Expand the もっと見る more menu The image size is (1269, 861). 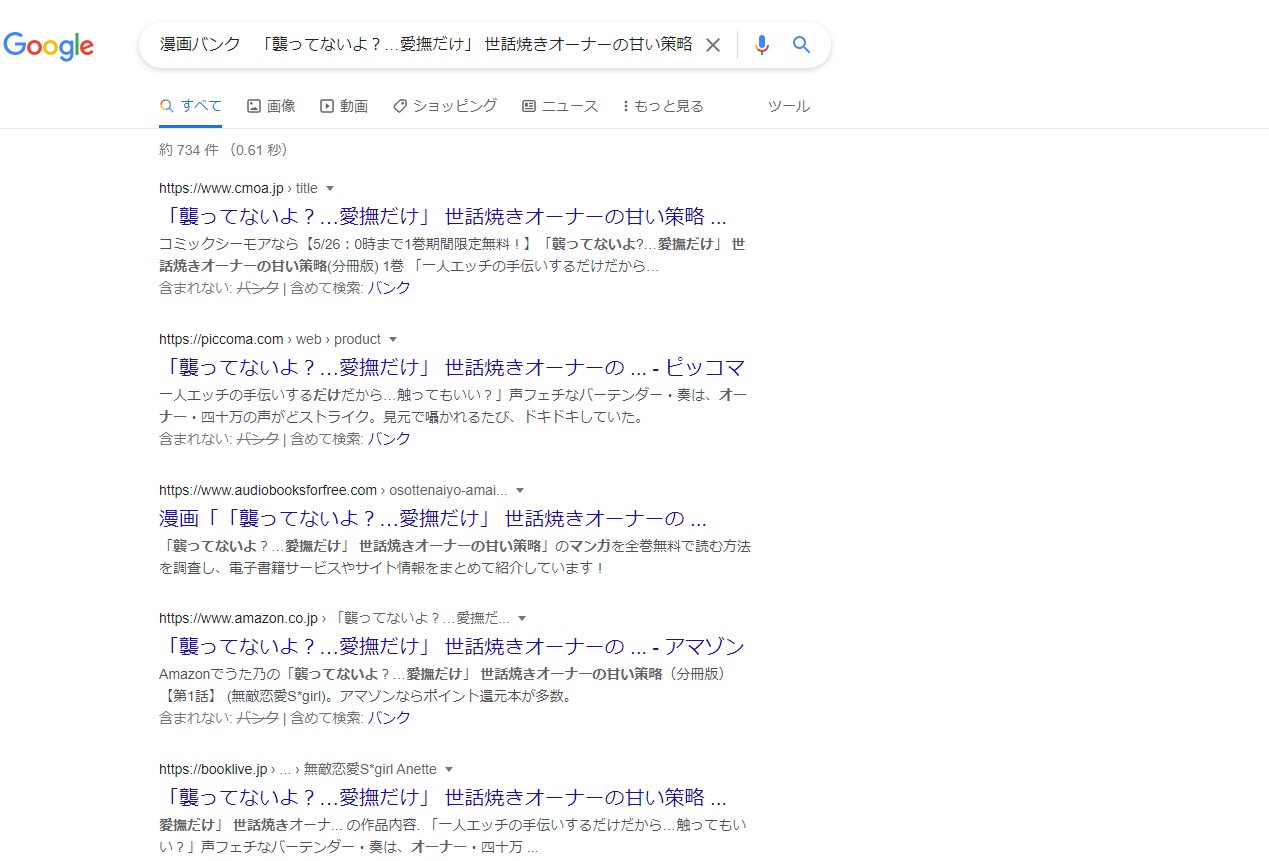663,106
